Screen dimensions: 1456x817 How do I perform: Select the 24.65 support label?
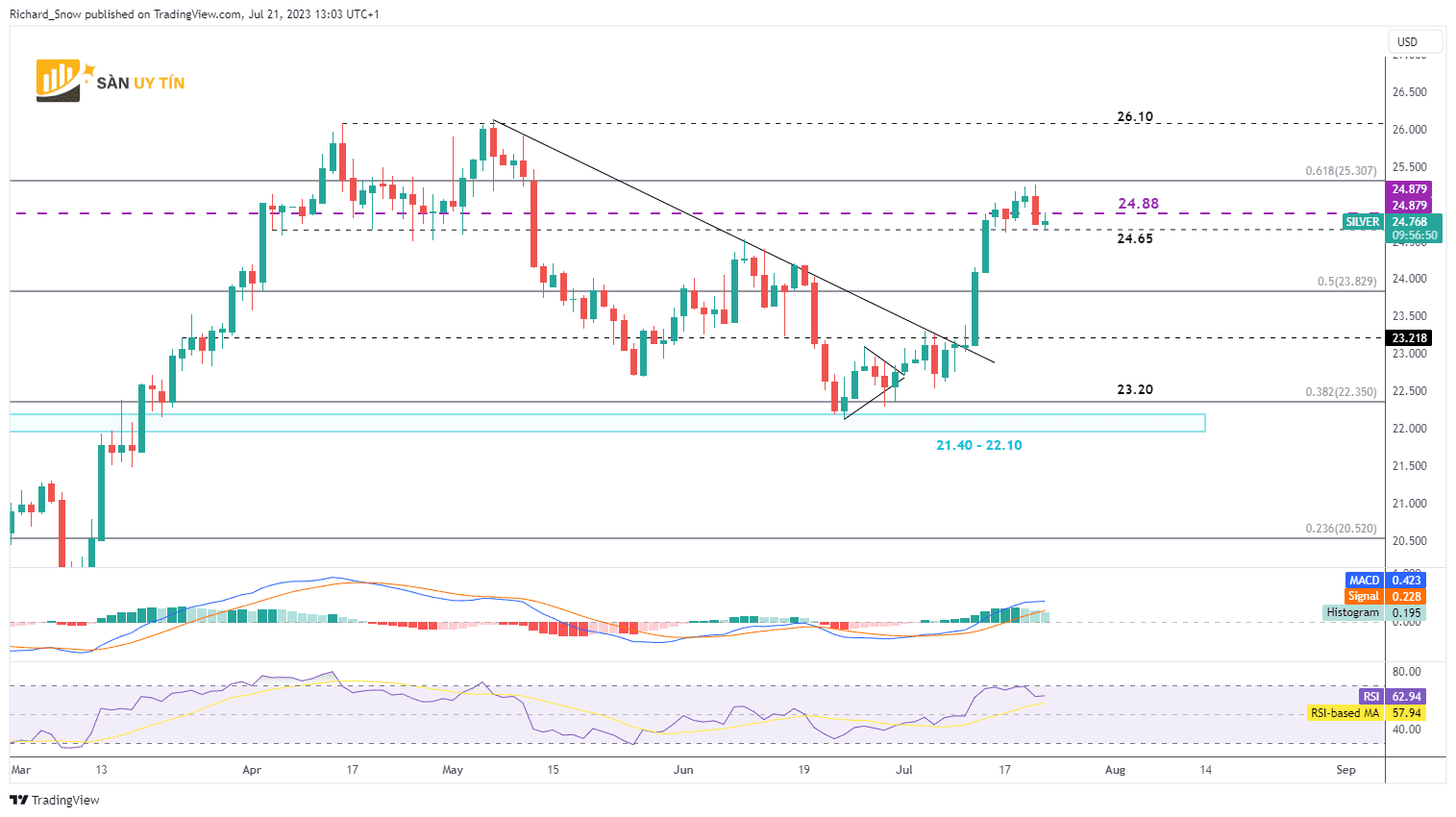(x=1134, y=238)
